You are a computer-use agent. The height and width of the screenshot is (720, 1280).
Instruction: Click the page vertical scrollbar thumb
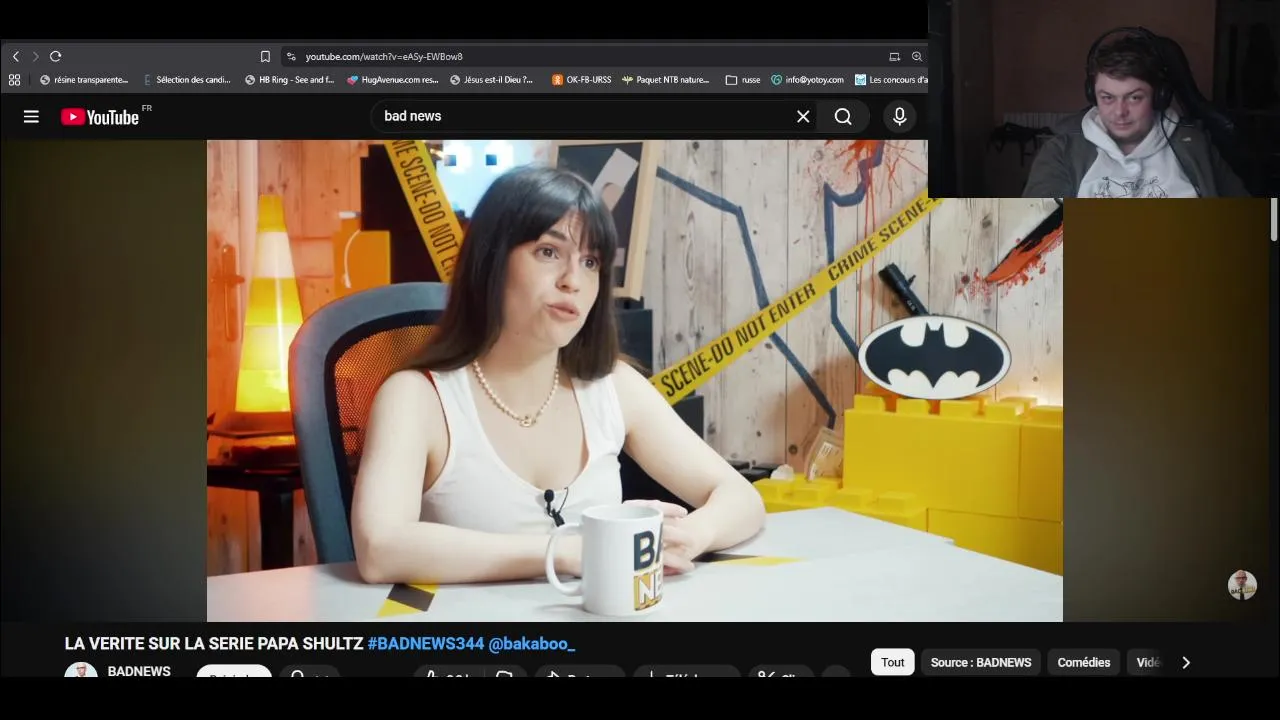[1274, 219]
